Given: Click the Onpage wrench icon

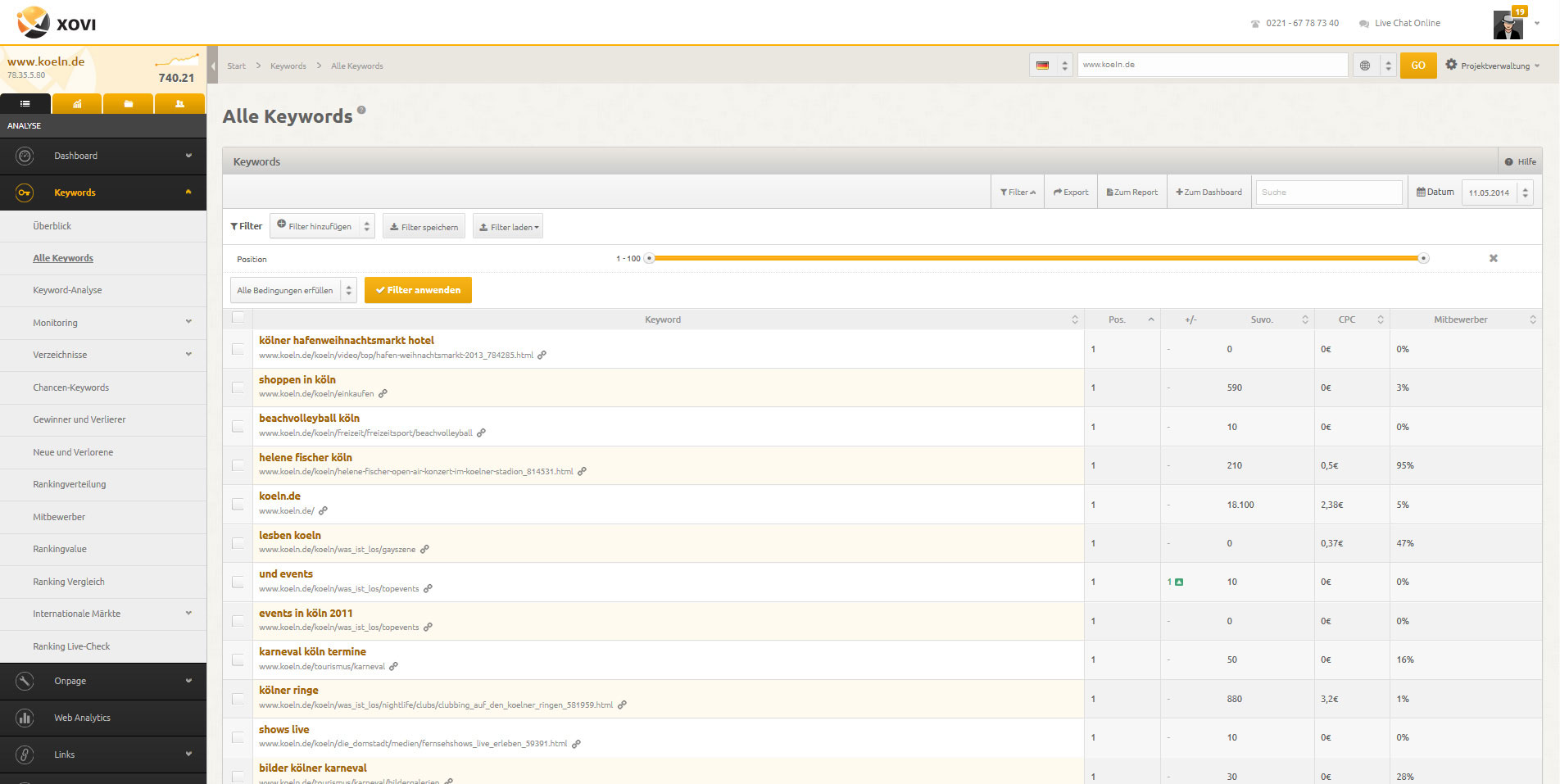Looking at the screenshot, I should (25, 681).
